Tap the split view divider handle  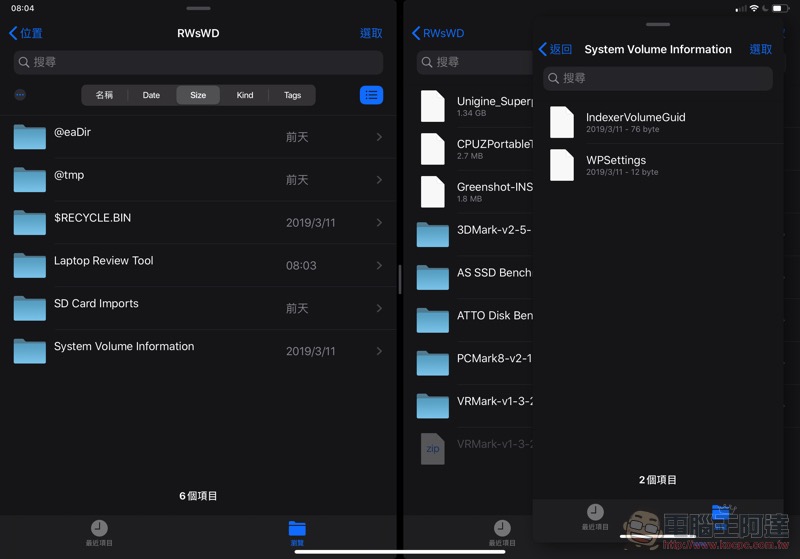tap(400, 279)
